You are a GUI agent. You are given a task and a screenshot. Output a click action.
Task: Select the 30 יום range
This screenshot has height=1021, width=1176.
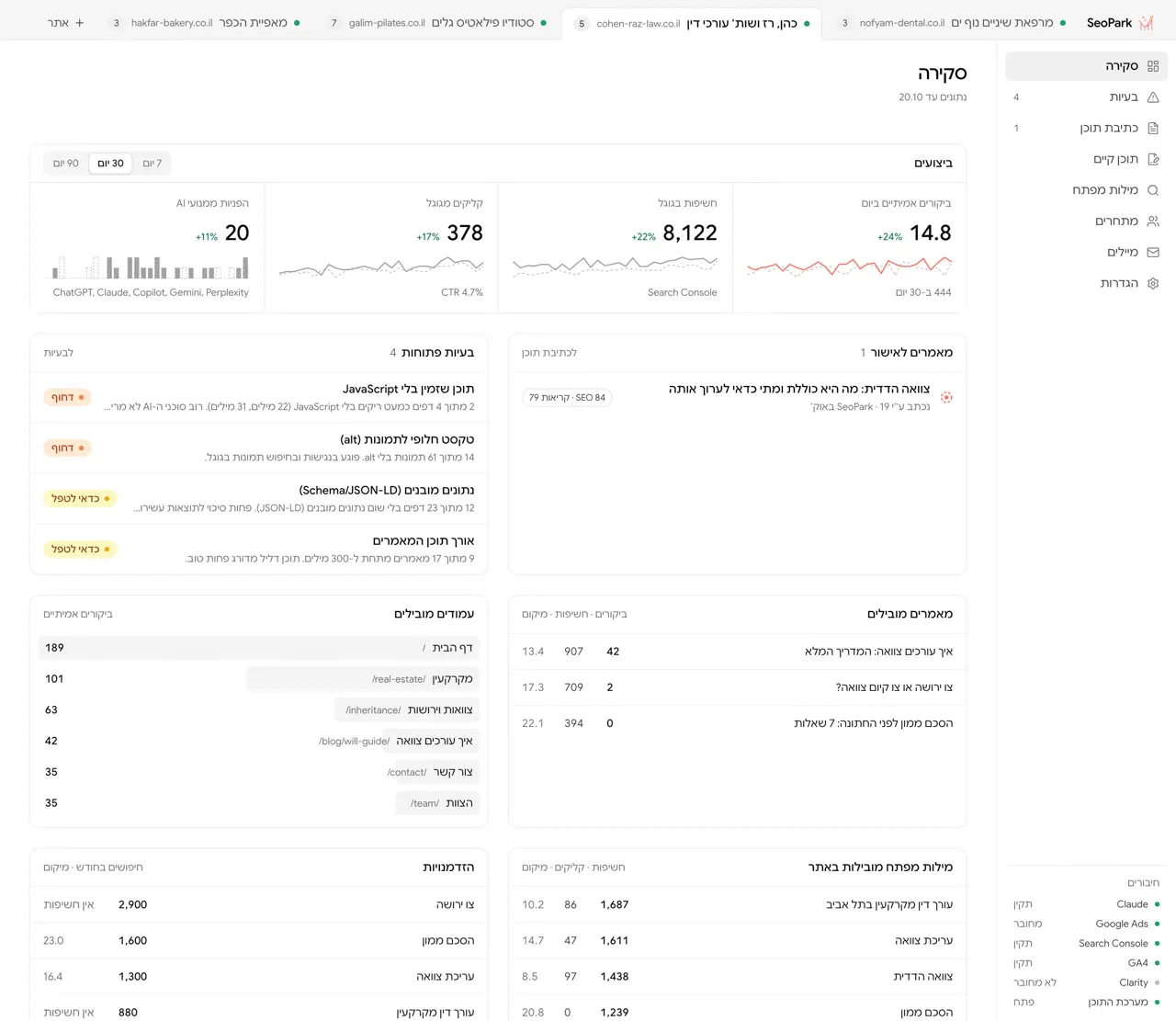point(111,164)
